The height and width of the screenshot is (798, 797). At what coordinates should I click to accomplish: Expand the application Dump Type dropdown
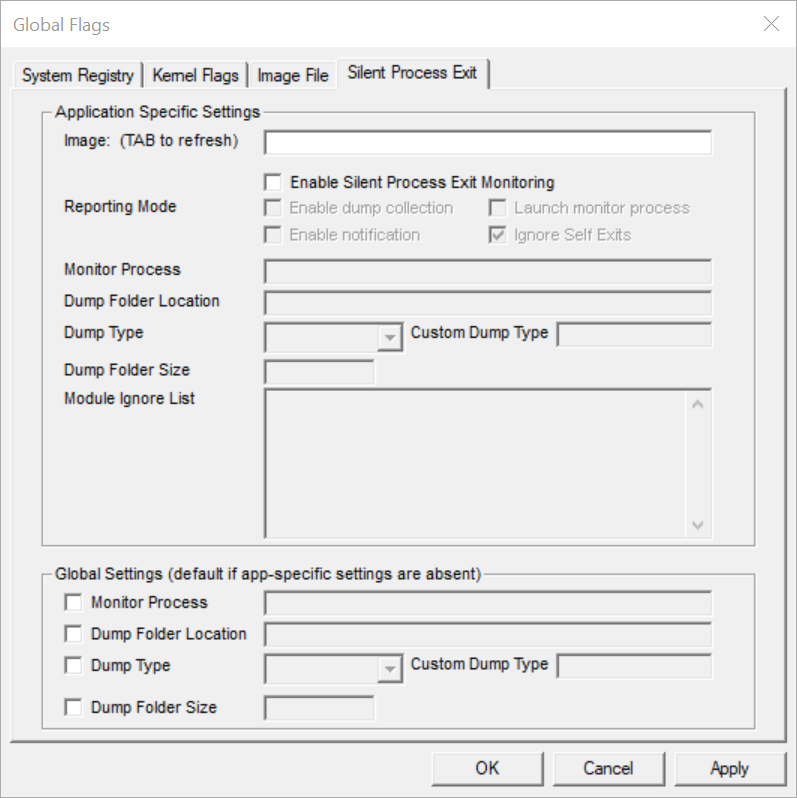coord(389,338)
